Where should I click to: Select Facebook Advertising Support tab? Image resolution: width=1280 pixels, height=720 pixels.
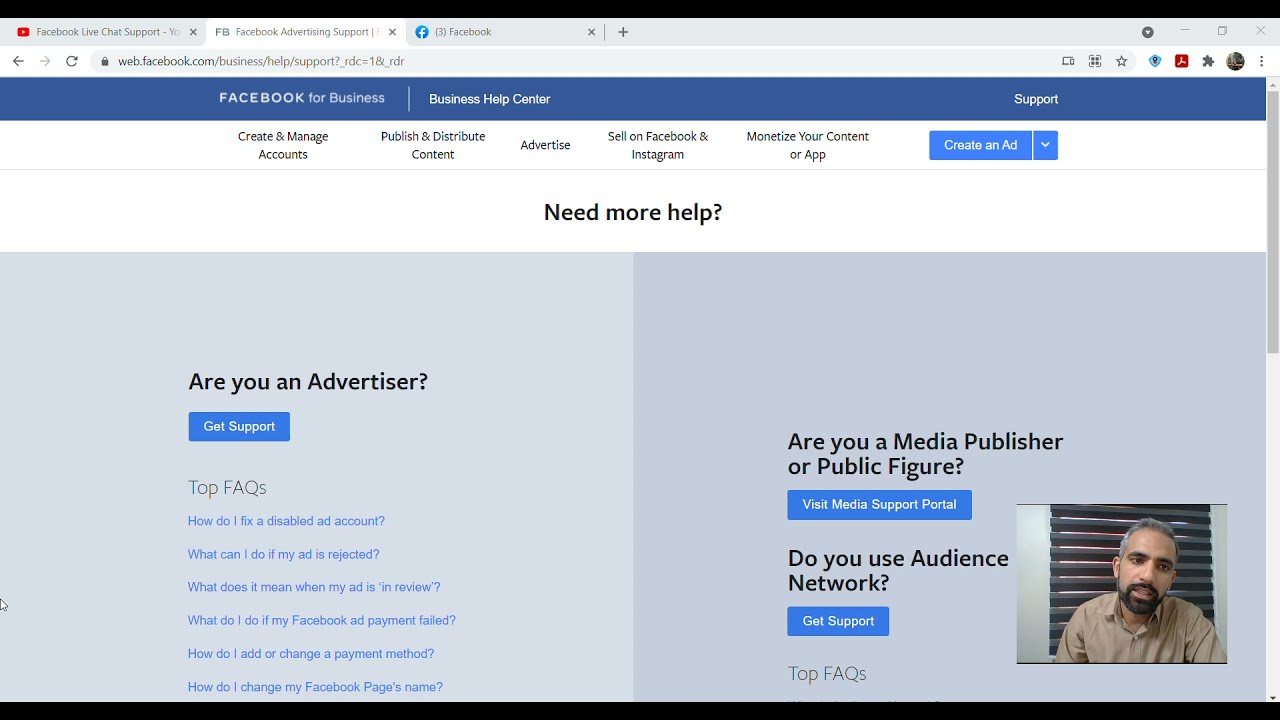tap(305, 32)
